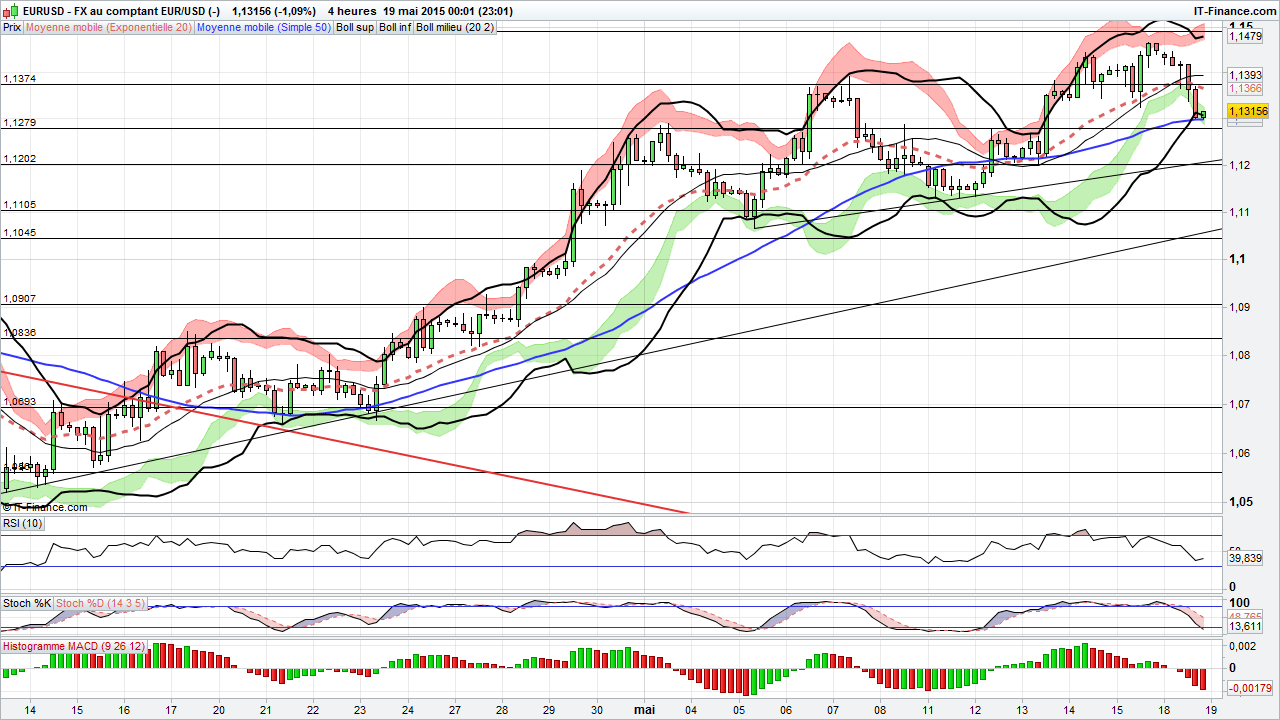Select the Moyenne mobile (Simple 50) label
1280x720 pixels.
click(265, 28)
